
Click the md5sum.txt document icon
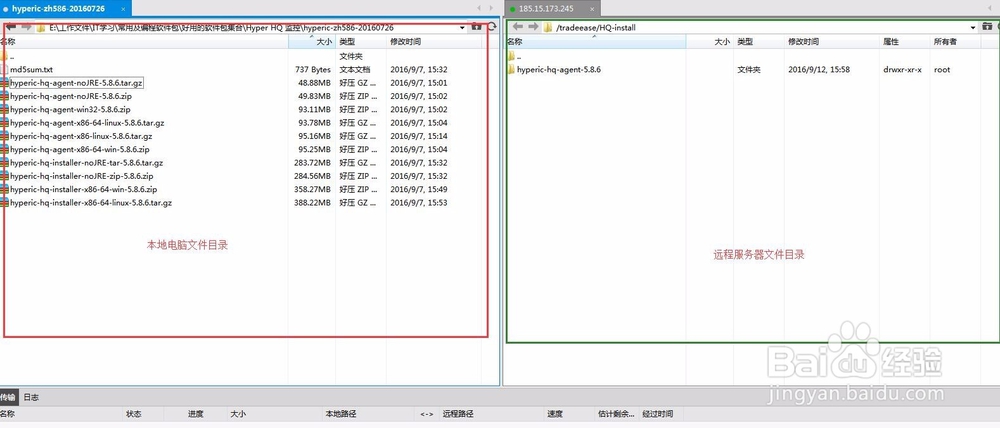click(x=4, y=70)
